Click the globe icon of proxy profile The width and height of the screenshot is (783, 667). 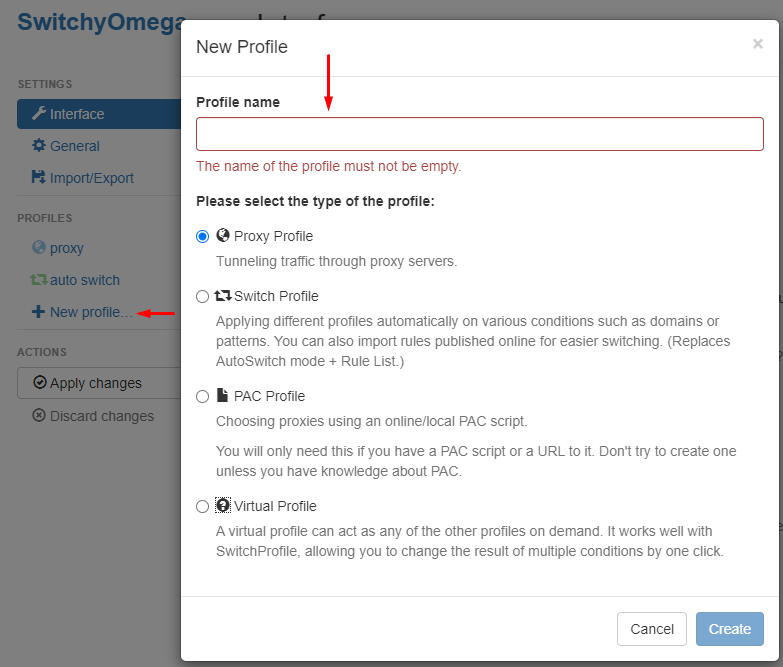click(38, 247)
